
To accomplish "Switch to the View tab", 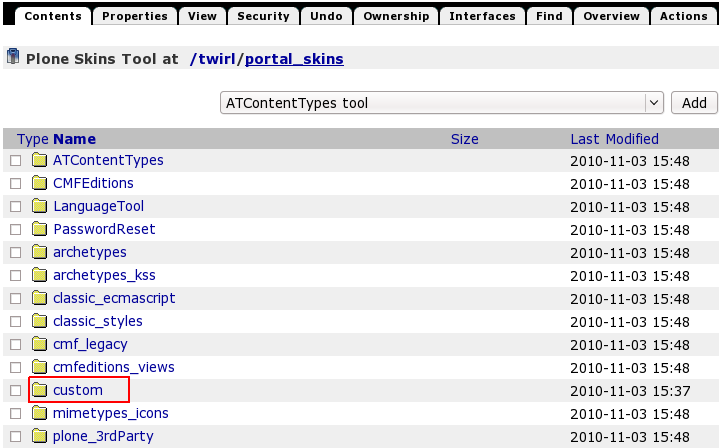I will (x=202, y=16).
